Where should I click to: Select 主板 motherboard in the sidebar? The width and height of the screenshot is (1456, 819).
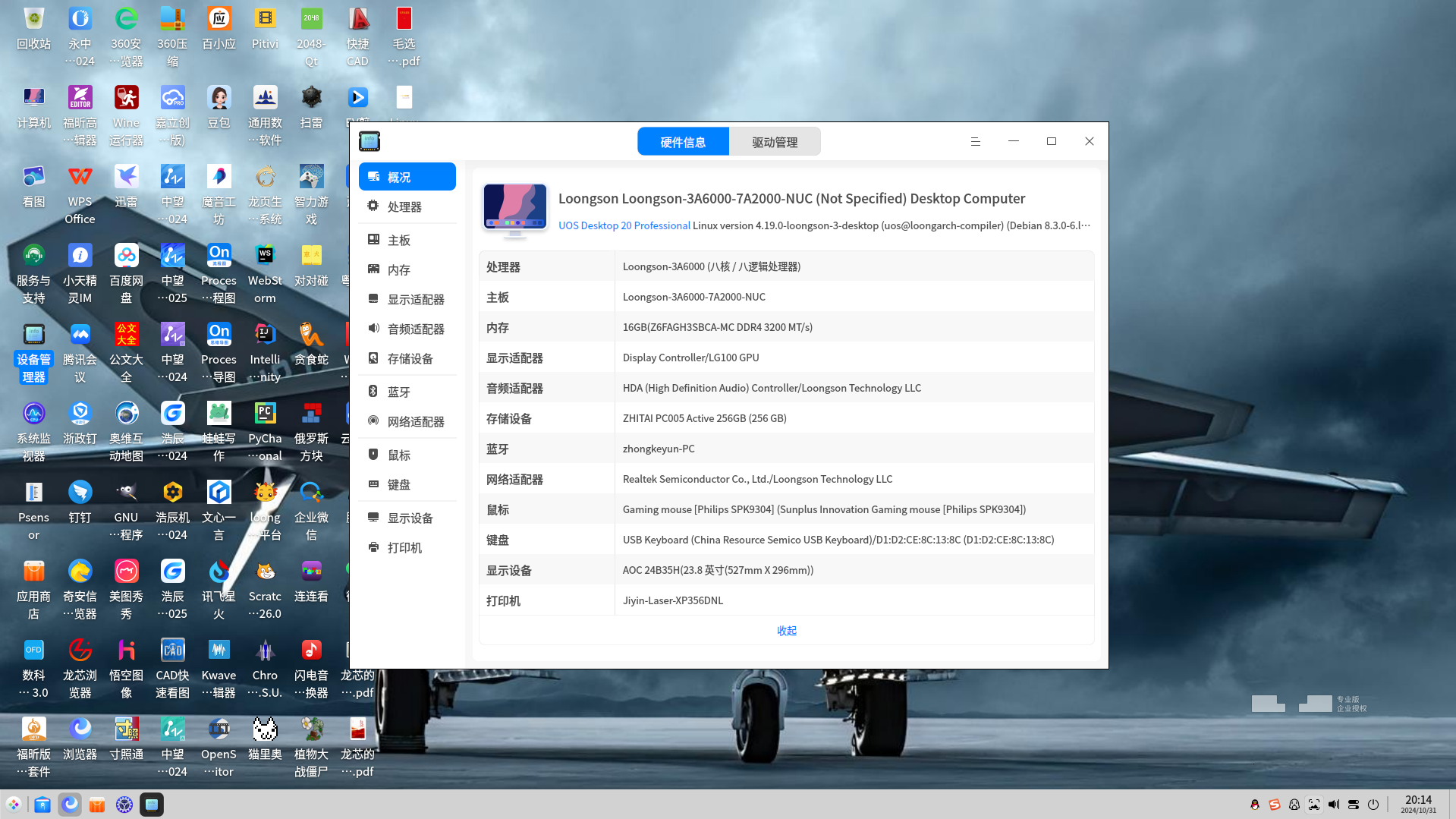click(399, 240)
